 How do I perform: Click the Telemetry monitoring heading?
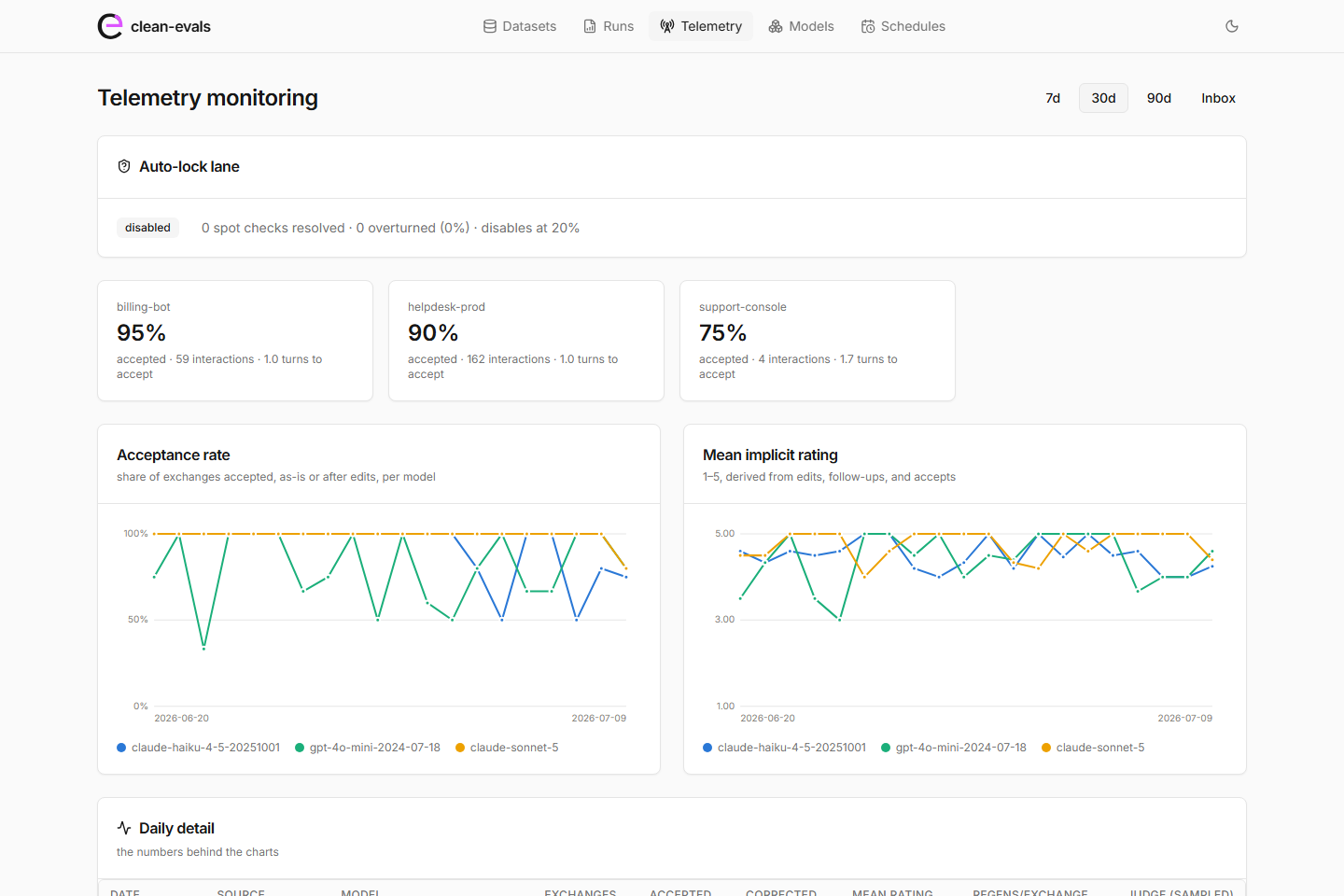pos(208,98)
